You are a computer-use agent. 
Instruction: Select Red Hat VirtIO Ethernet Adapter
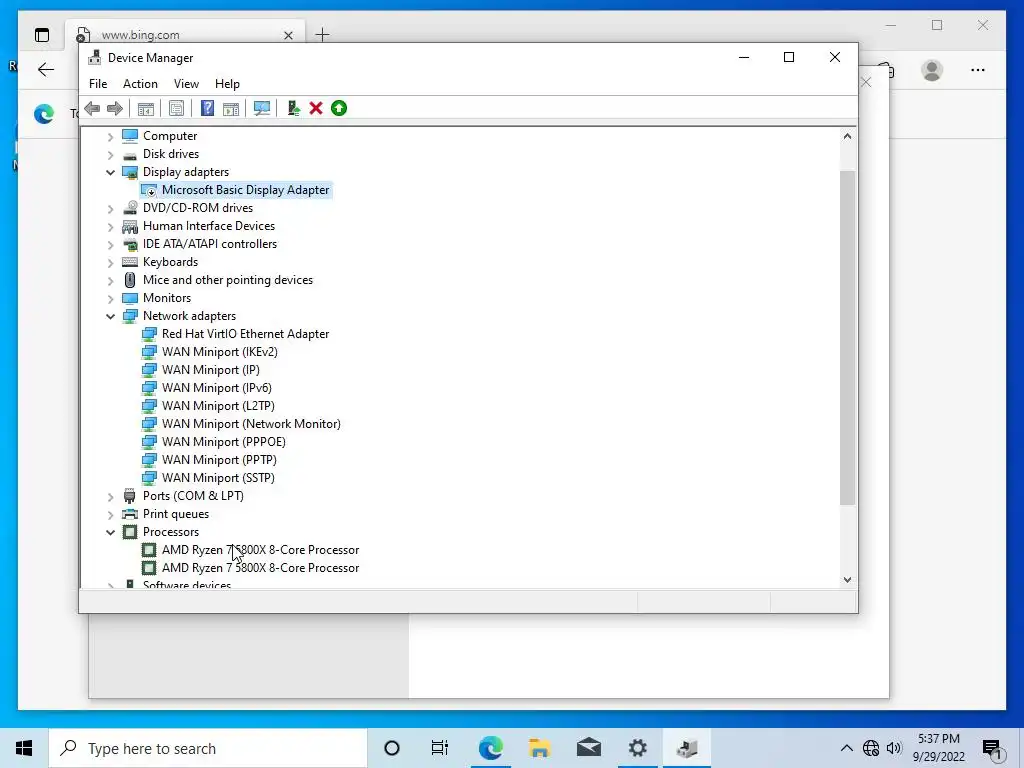click(x=246, y=334)
